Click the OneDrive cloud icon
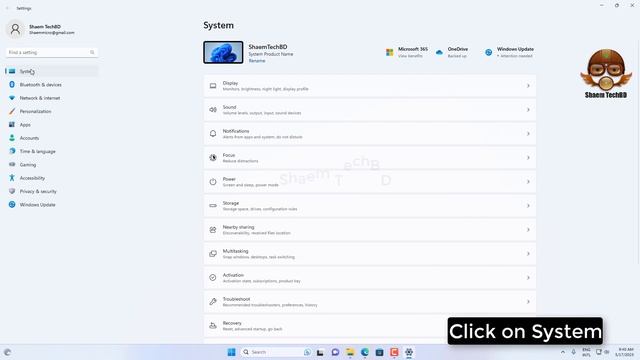 [439, 52]
